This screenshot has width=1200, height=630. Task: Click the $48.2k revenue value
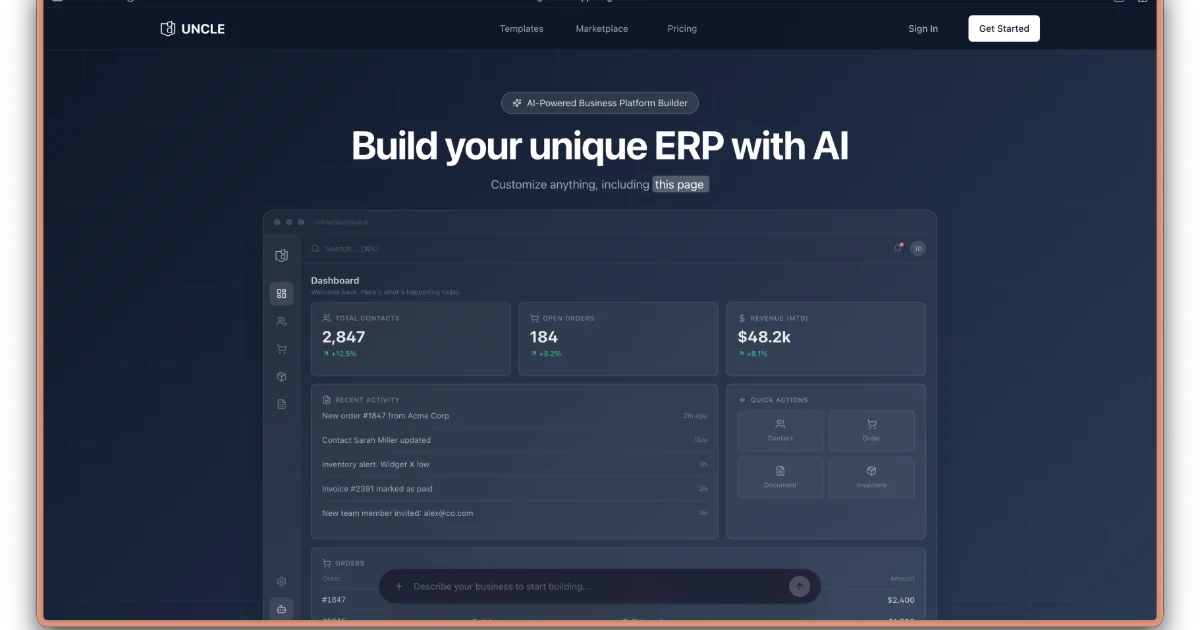[x=764, y=337]
